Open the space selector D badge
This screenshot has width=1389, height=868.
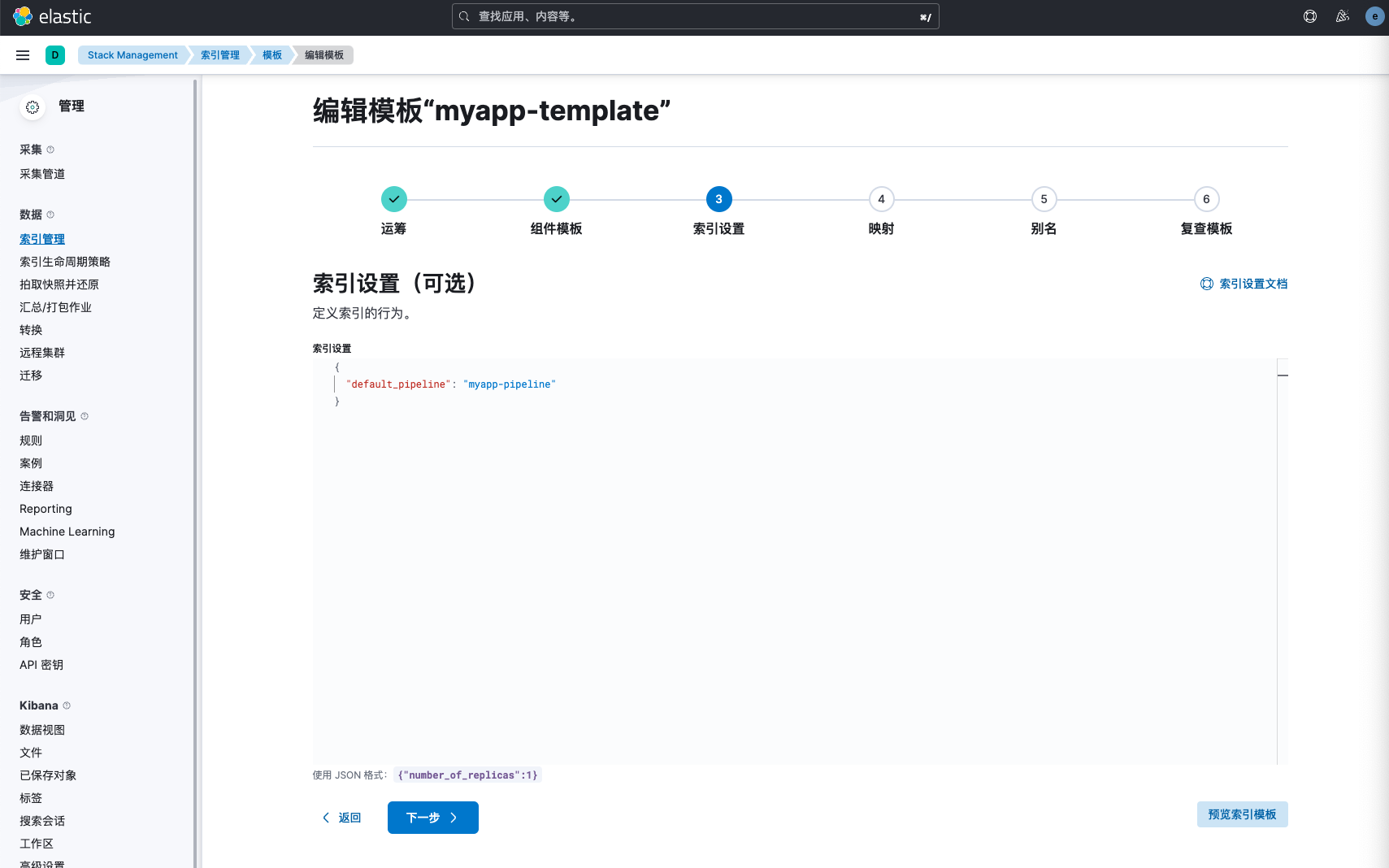pyautogui.click(x=55, y=55)
